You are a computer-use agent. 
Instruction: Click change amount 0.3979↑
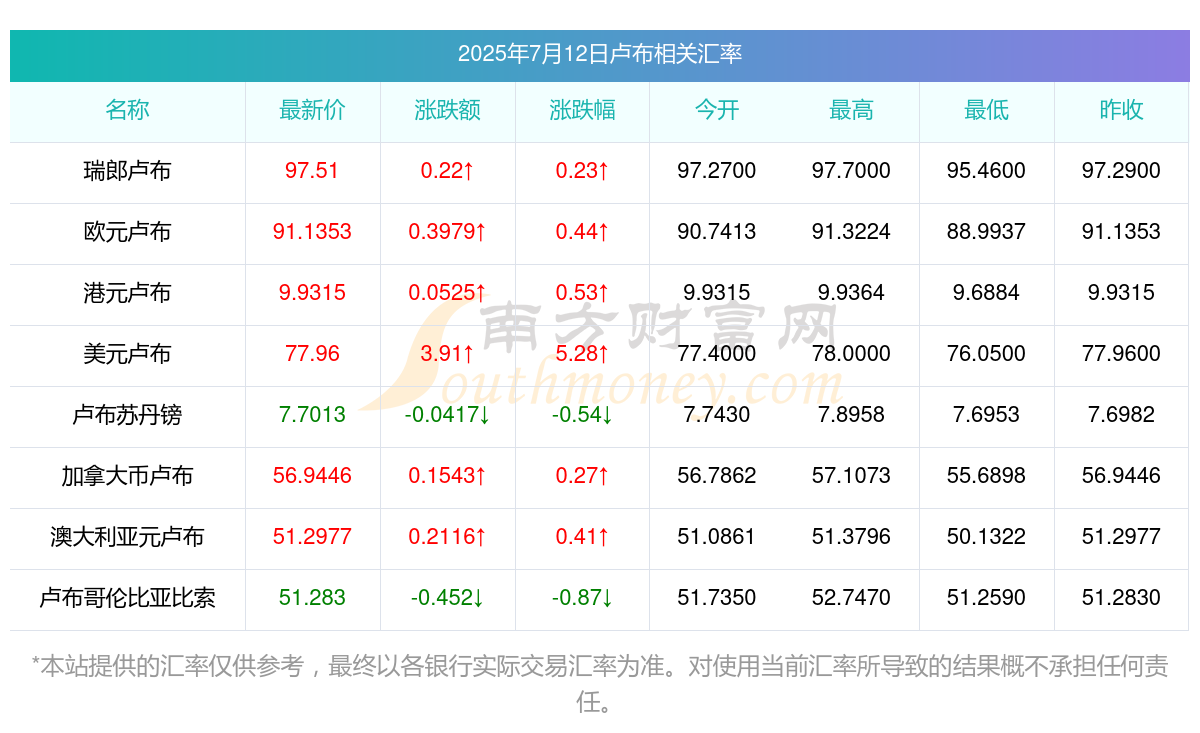coord(447,232)
